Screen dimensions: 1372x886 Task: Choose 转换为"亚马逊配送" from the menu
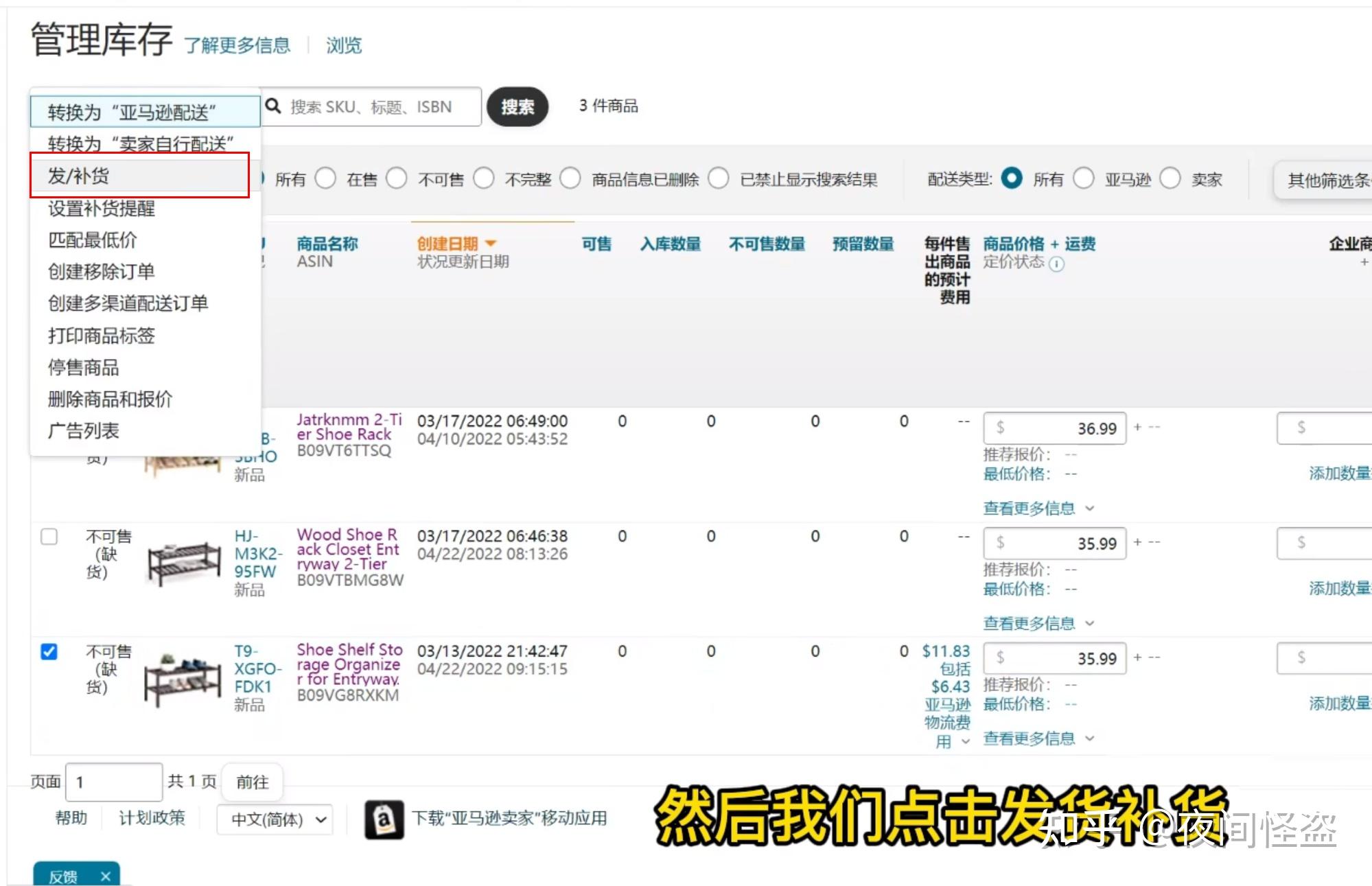145,112
